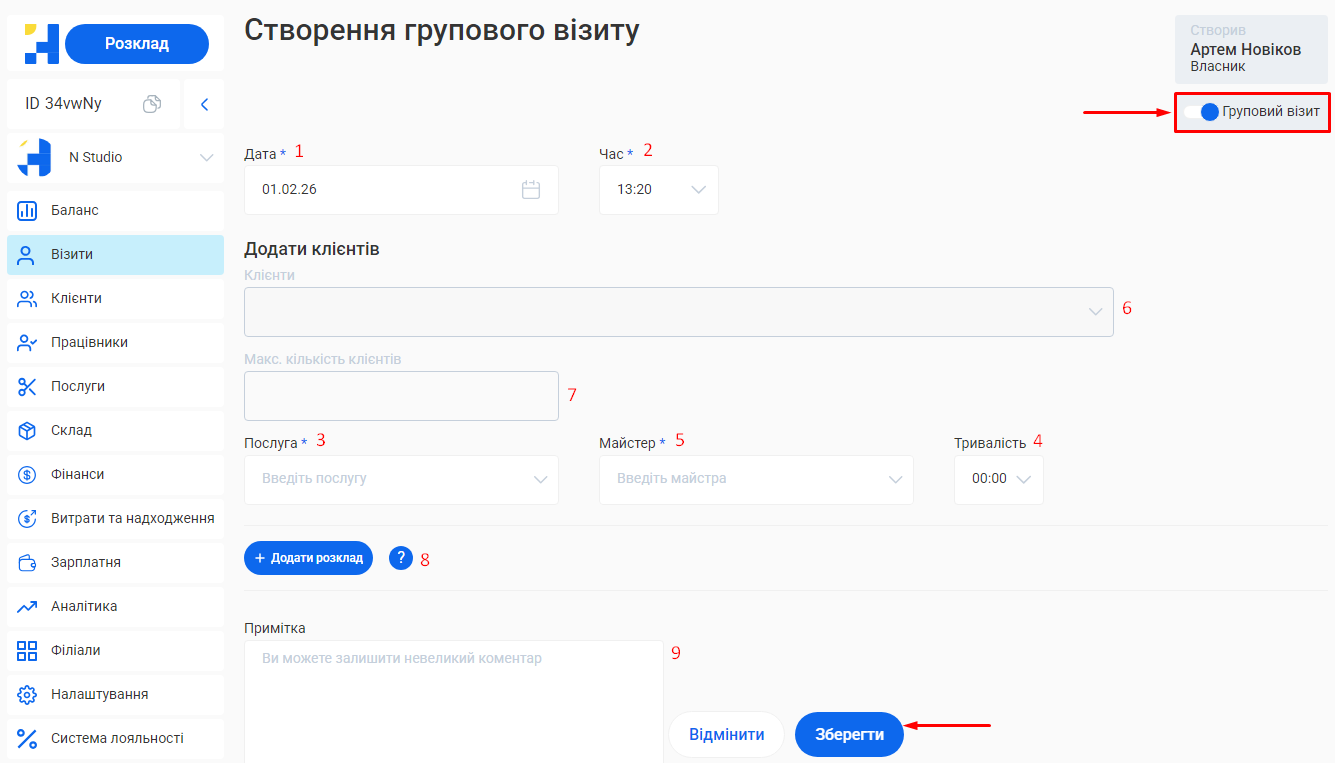Toggle the Груповий візит switch off
Image resolution: width=1335 pixels, height=763 pixels.
point(1205,112)
